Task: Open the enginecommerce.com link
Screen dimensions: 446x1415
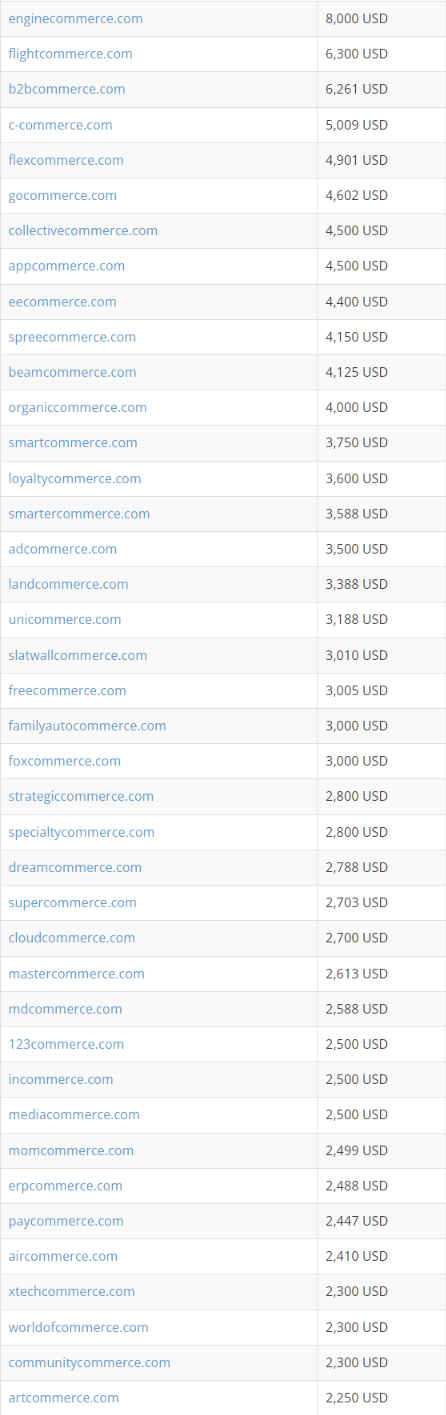Action: coord(75,19)
